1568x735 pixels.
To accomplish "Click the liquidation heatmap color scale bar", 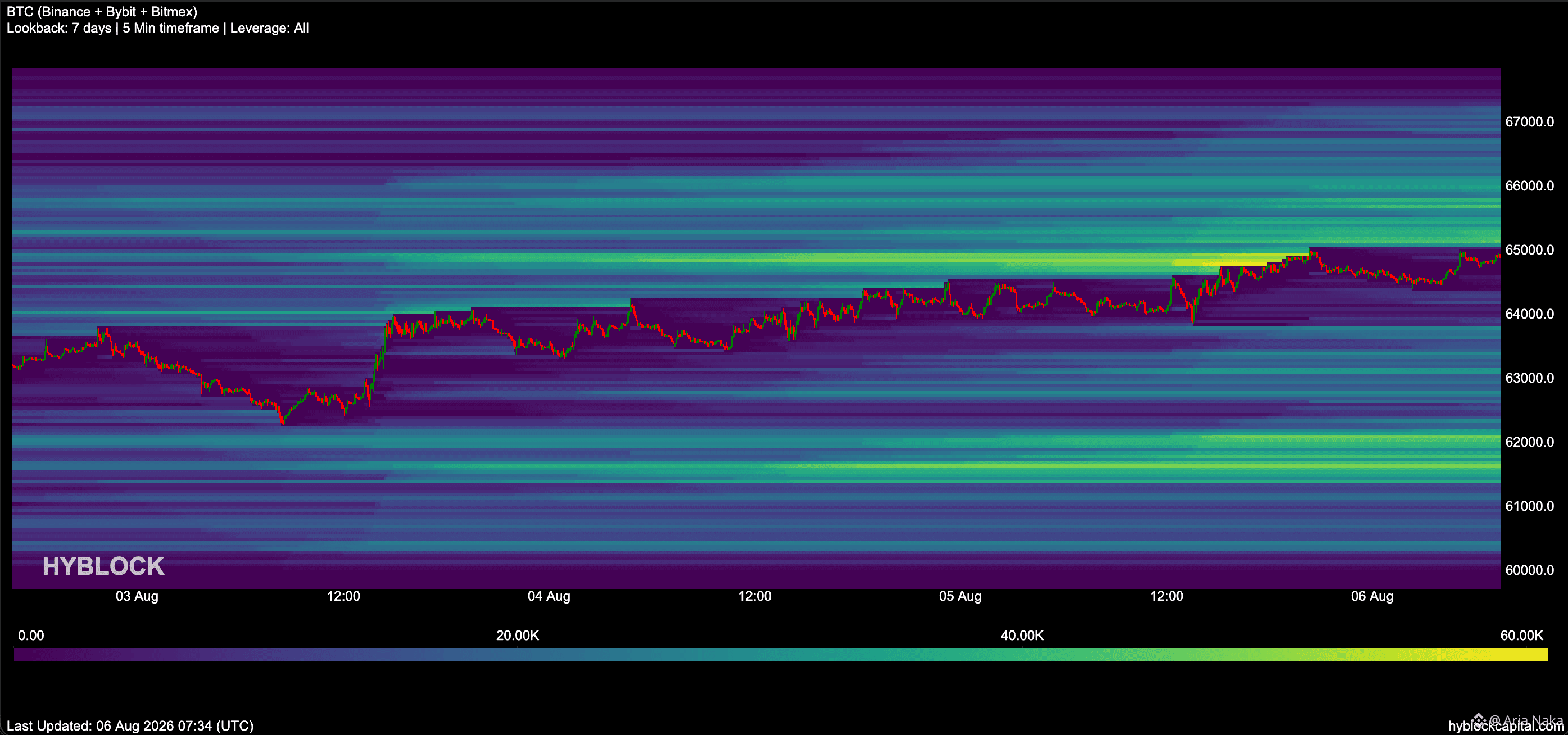I will [781, 655].
